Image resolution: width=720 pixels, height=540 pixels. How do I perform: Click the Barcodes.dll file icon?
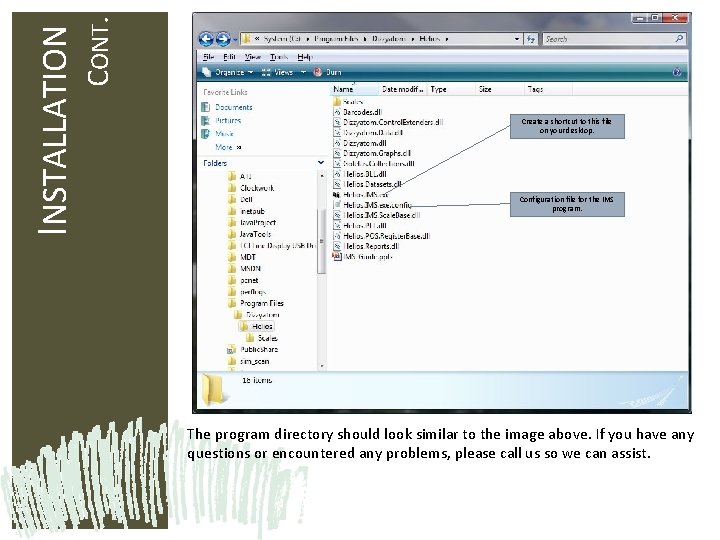point(337,112)
